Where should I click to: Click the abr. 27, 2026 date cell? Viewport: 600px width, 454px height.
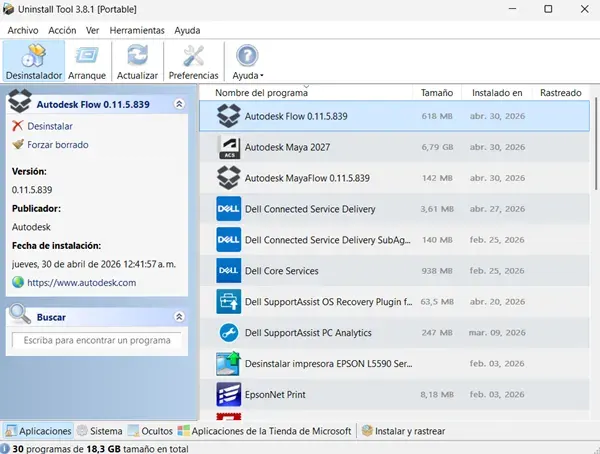click(497, 209)
